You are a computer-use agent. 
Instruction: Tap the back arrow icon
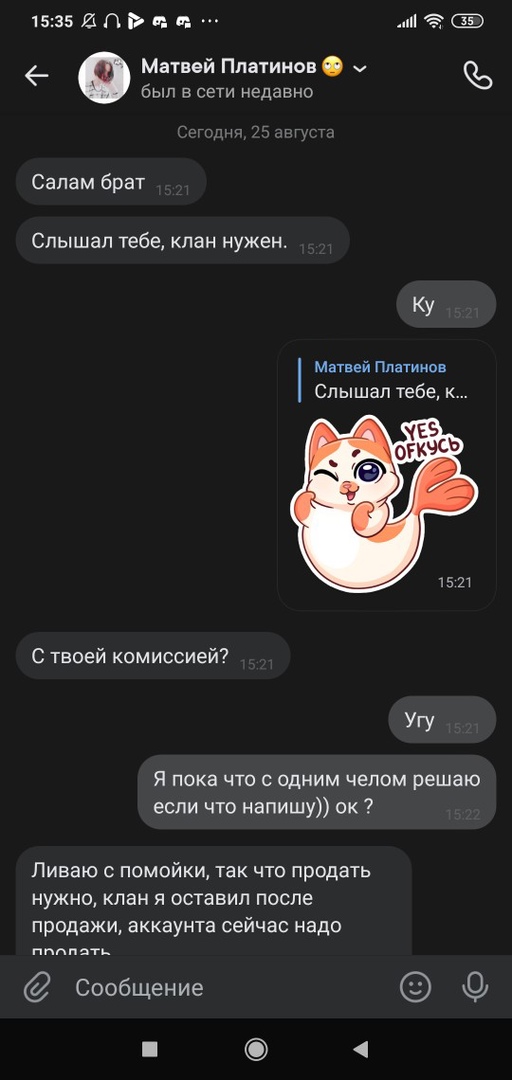pos(37,76)
